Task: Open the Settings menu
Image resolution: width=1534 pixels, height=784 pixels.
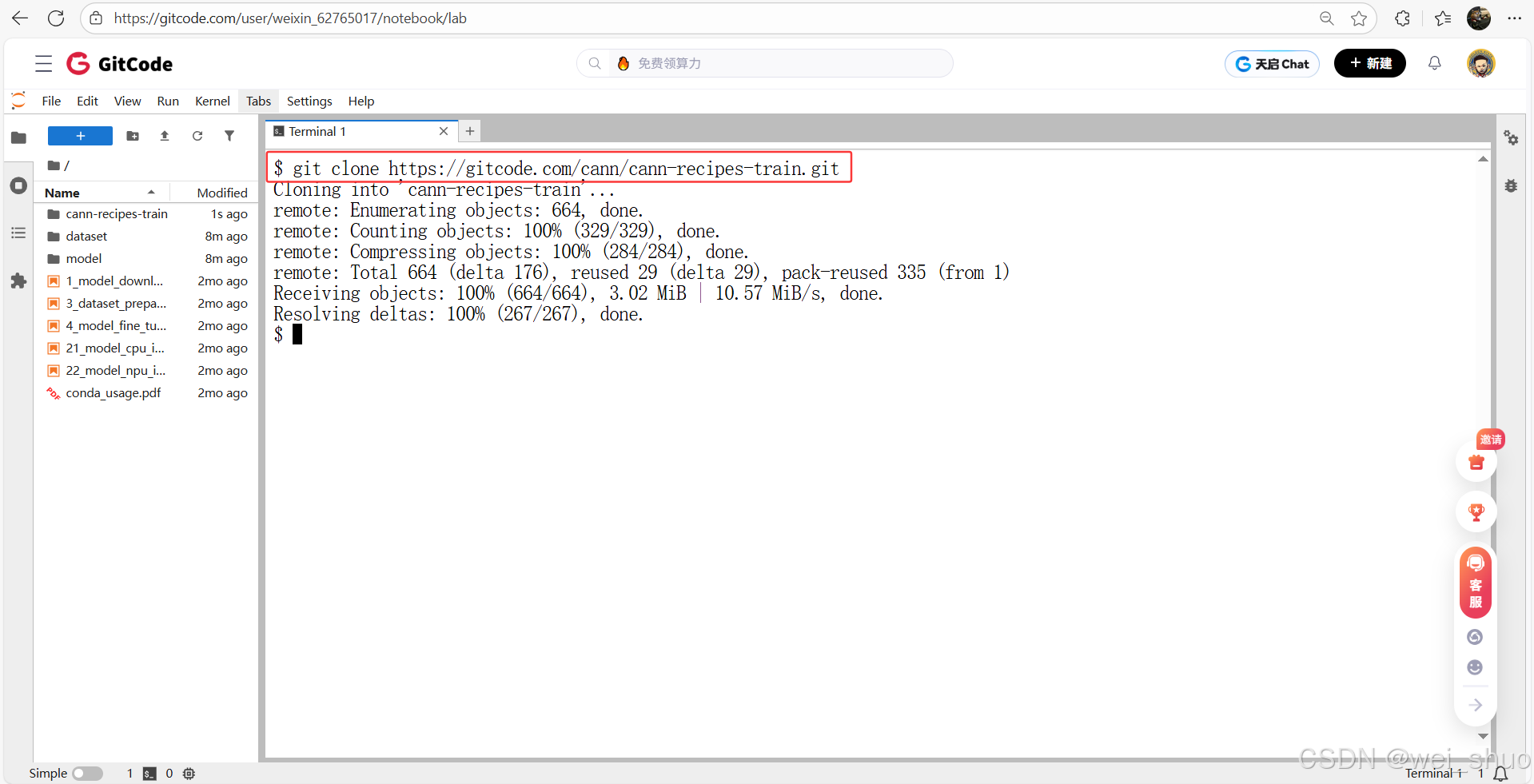Action: 309,101
